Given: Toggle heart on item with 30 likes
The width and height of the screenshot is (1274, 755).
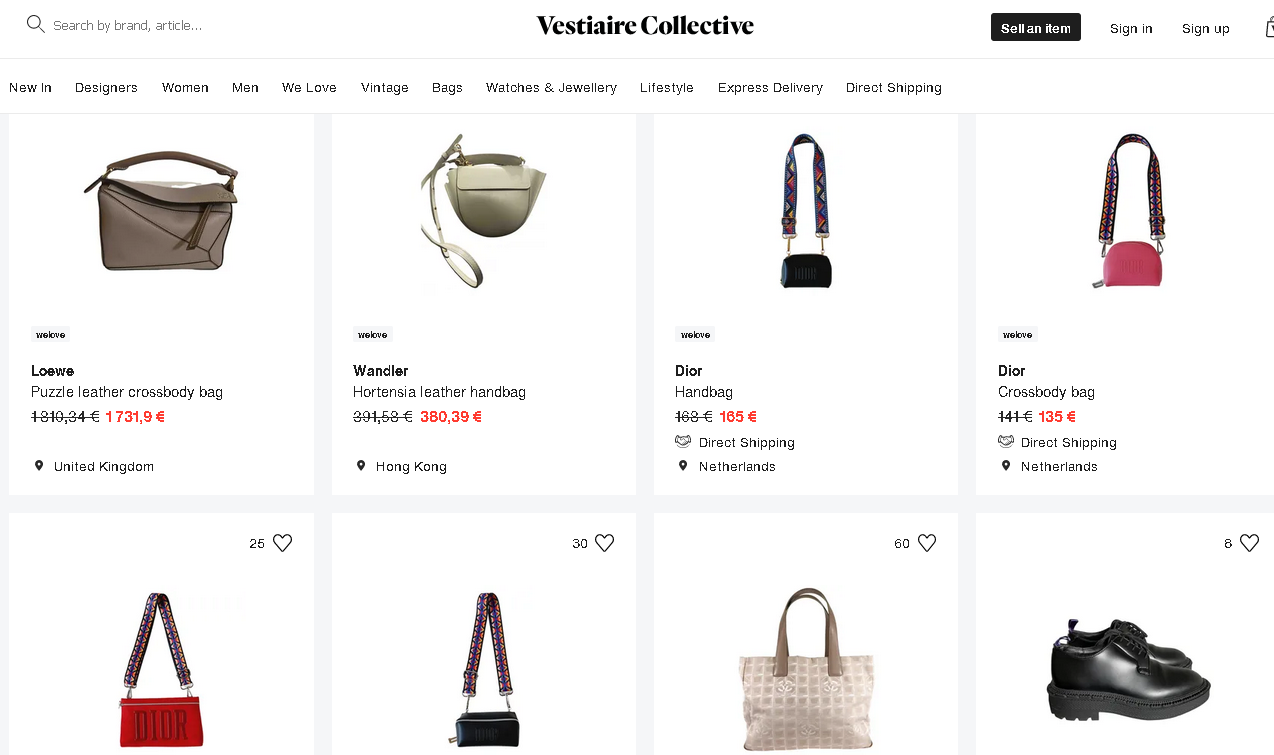Looking at the screenshot, I should tap(605, 543).
